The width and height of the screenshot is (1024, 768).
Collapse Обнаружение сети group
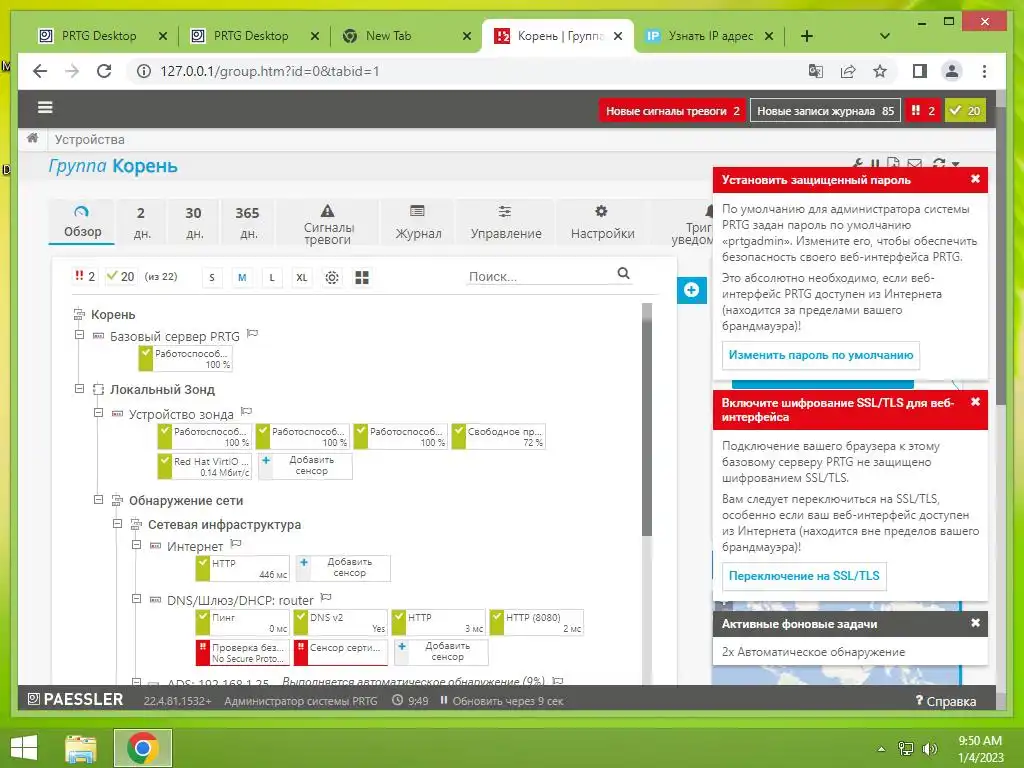pyautogui.click(x=99, y=500)
